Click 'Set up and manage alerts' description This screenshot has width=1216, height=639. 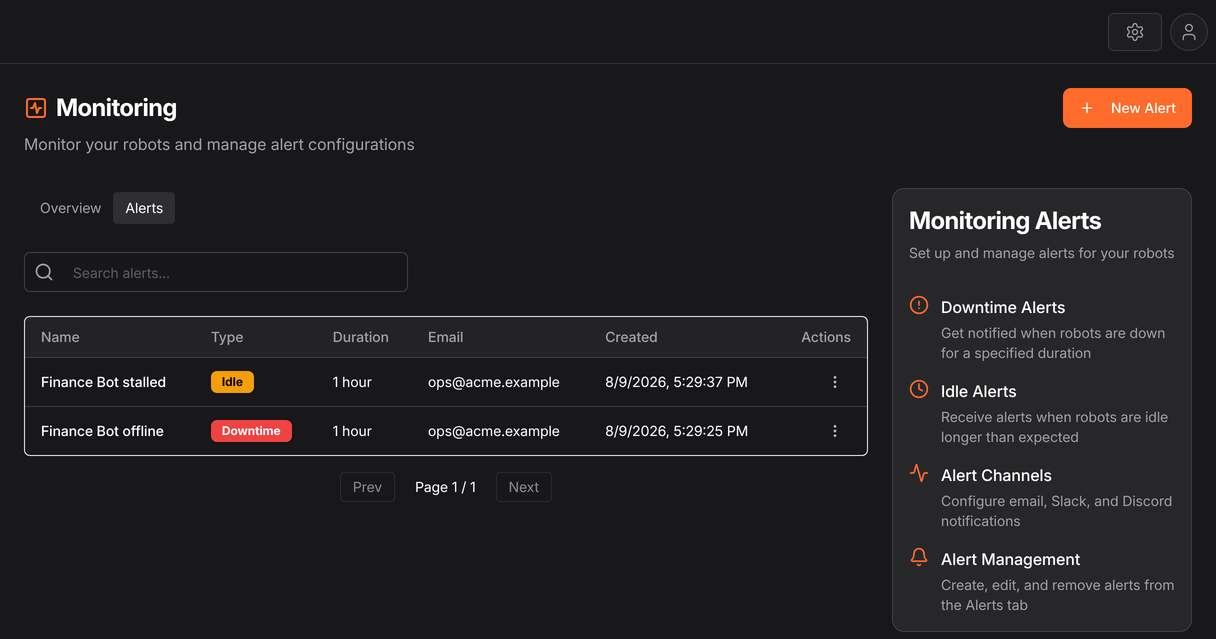(1042, 253)
